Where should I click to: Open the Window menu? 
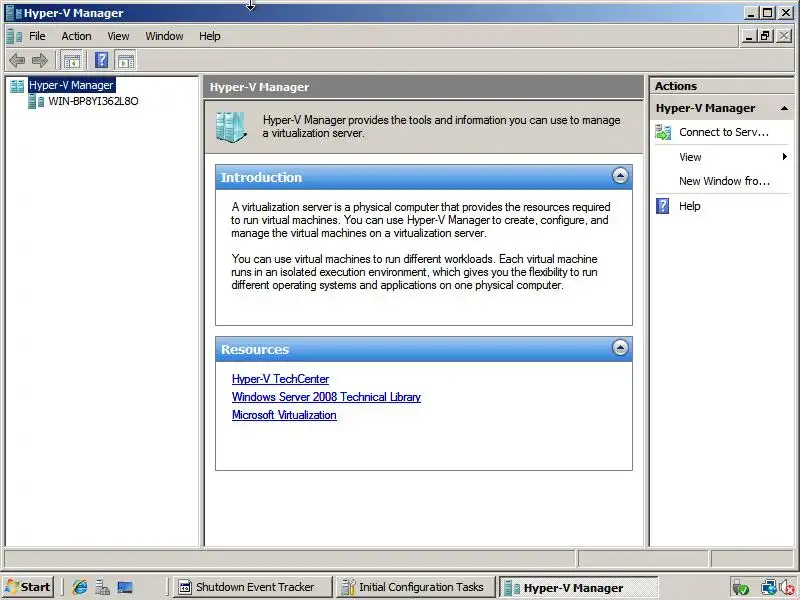pos(164,36)
